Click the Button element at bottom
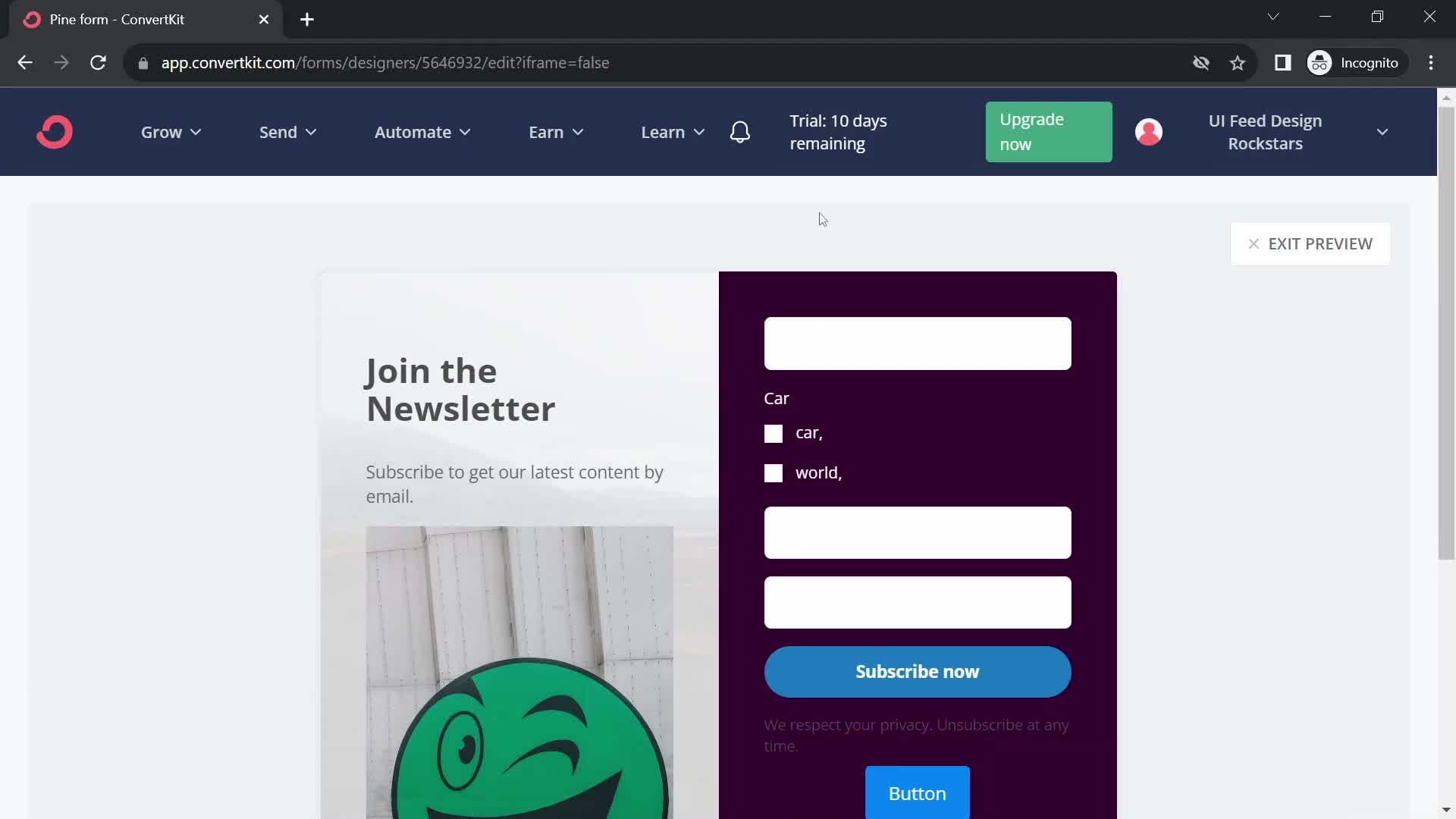Image resolution: width=1456 pixels, height=819 pixels. [x=916, y=792]
